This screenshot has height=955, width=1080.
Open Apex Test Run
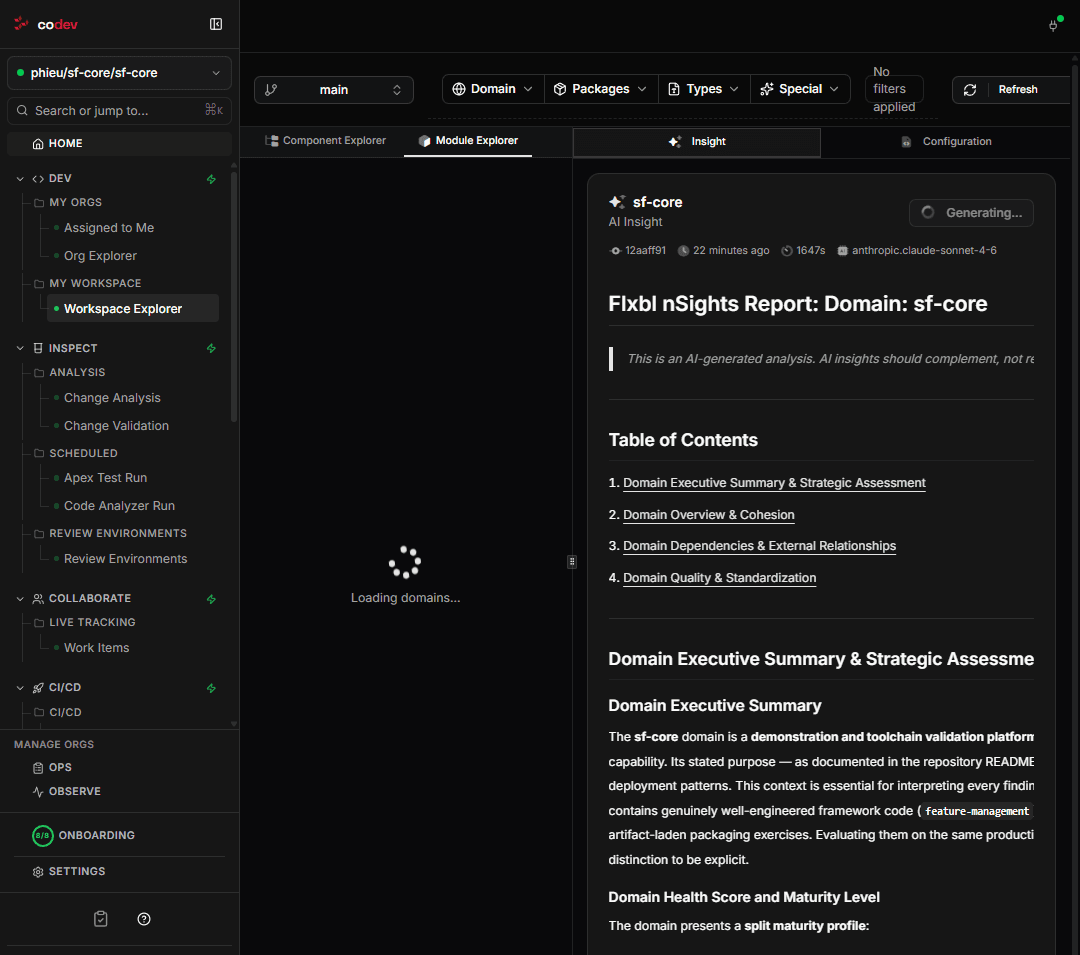pyautogui.click(x=105, y=478)
